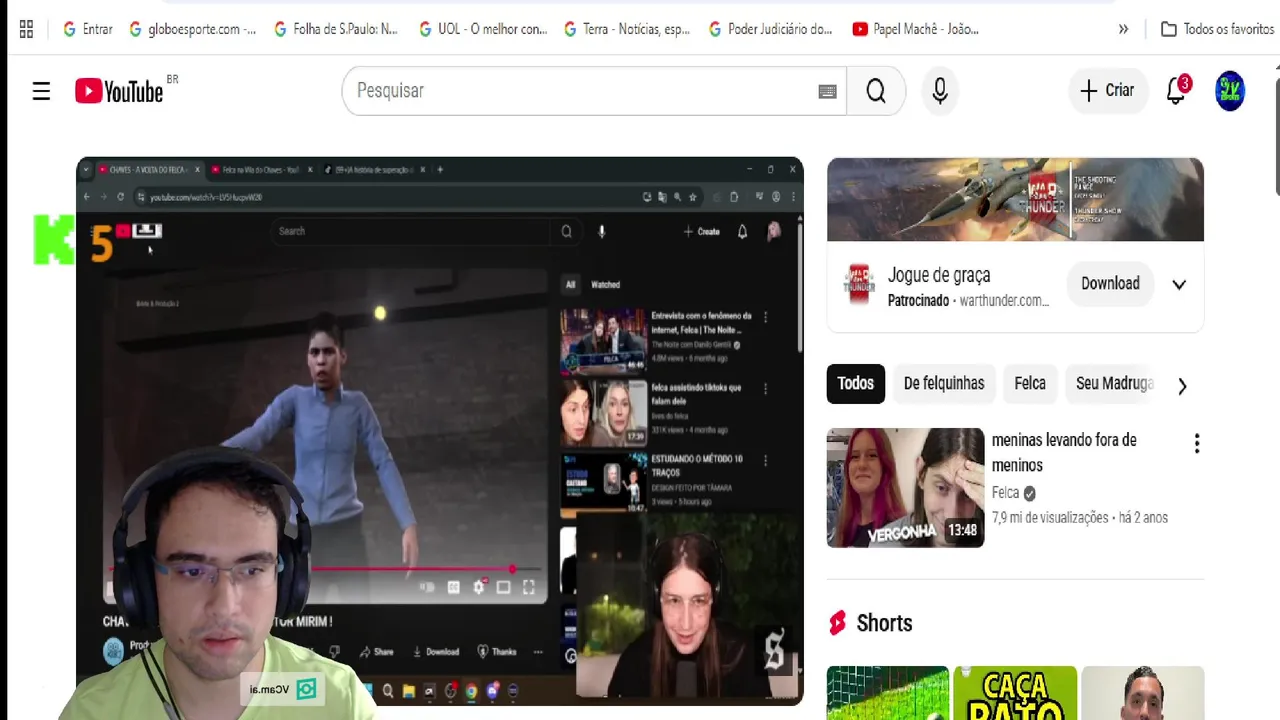Click the 7,9 mi de visualizações text
Viewport: 1280px width, 720px height.
[x=1050, y=518]
